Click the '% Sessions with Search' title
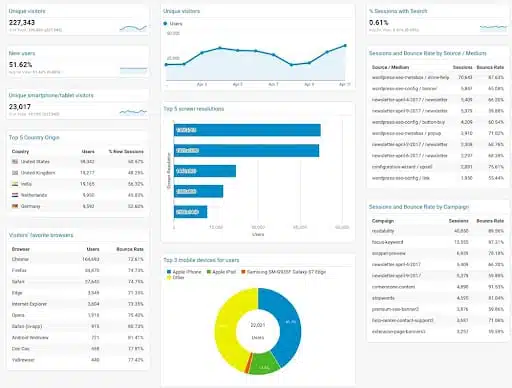Viewport: 512px width, 388px height. pos(398,11)
